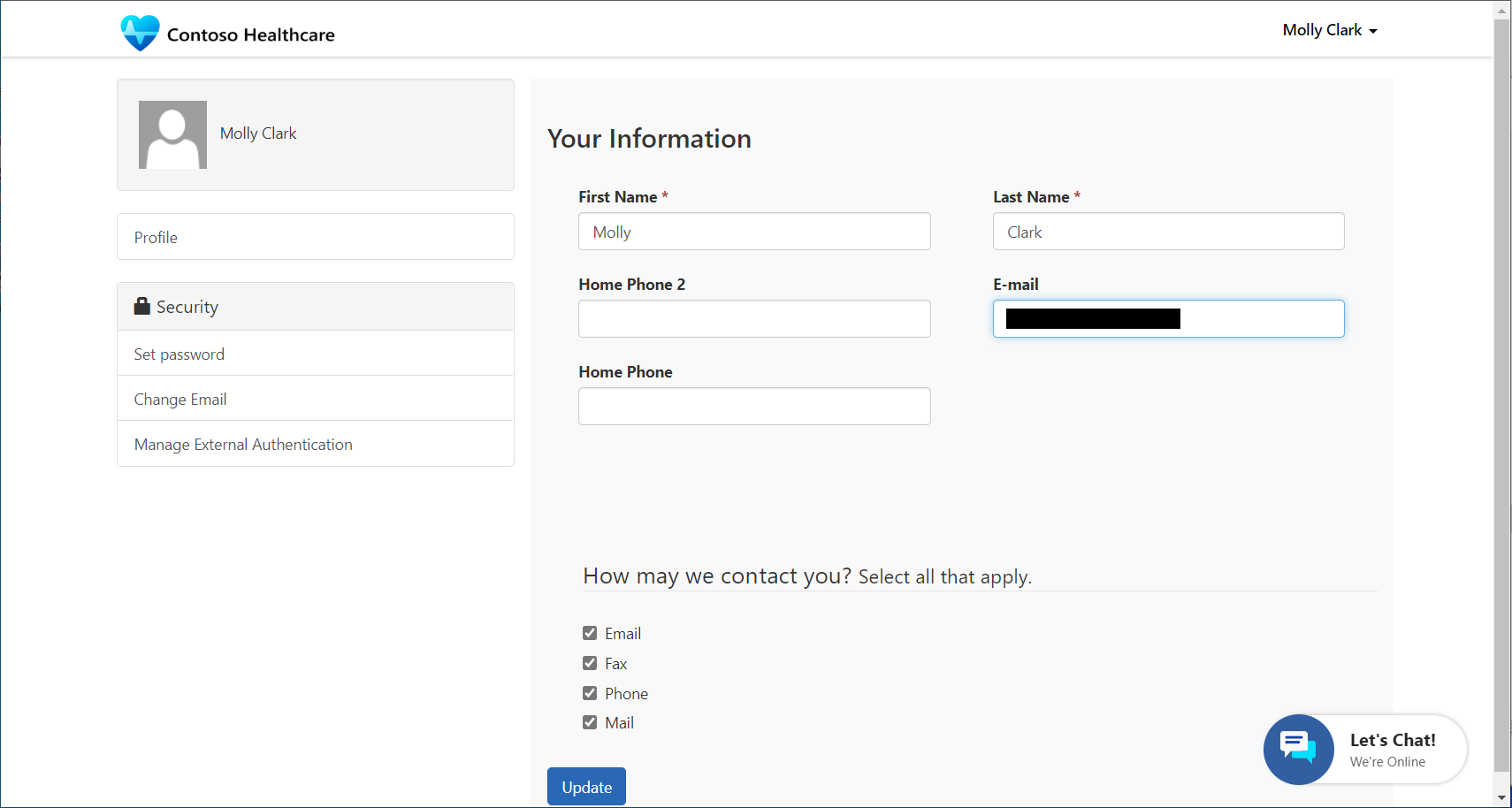
Task: Click the scrollbar up arrow
Action: [1503, 11]
